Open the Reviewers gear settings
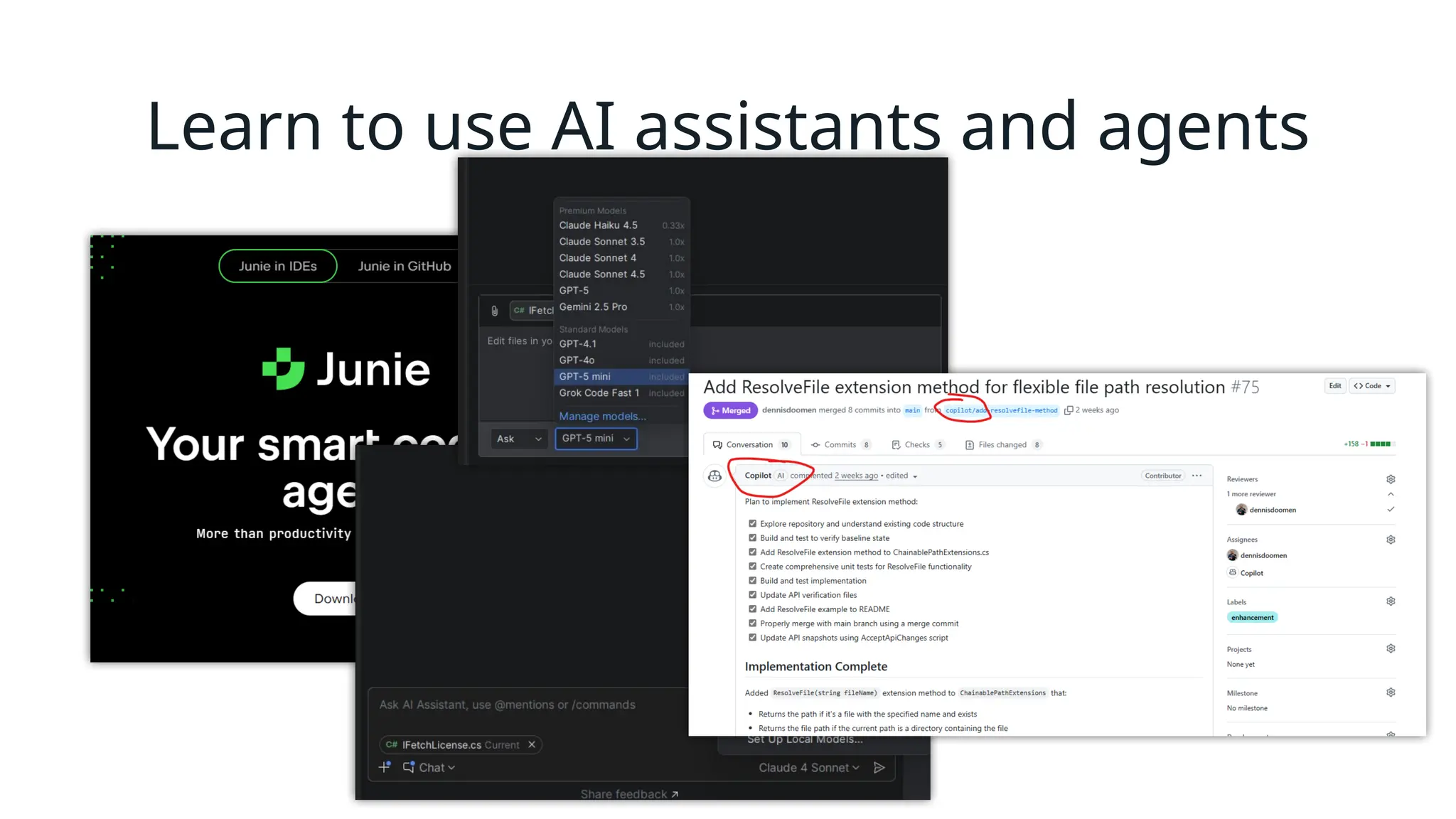Screen dimensions: 1456x819 (x=1391, y=479)
